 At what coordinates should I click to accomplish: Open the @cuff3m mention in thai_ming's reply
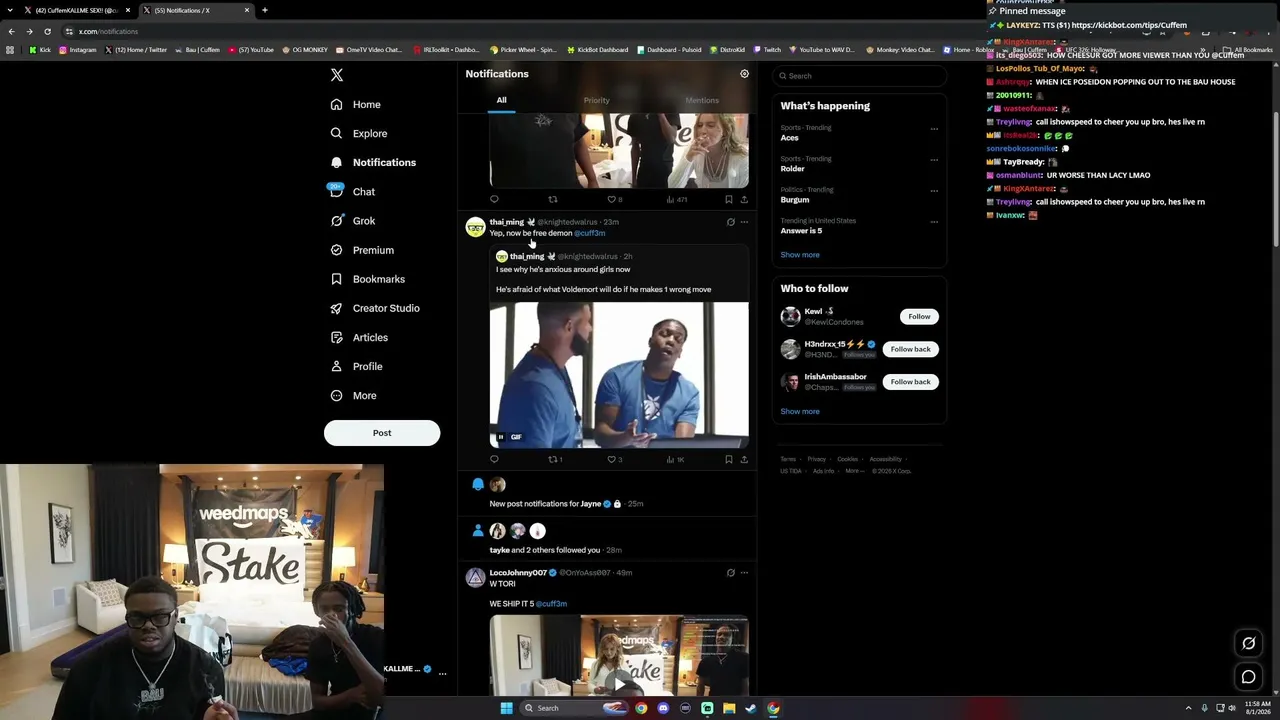tap(590, 233)
